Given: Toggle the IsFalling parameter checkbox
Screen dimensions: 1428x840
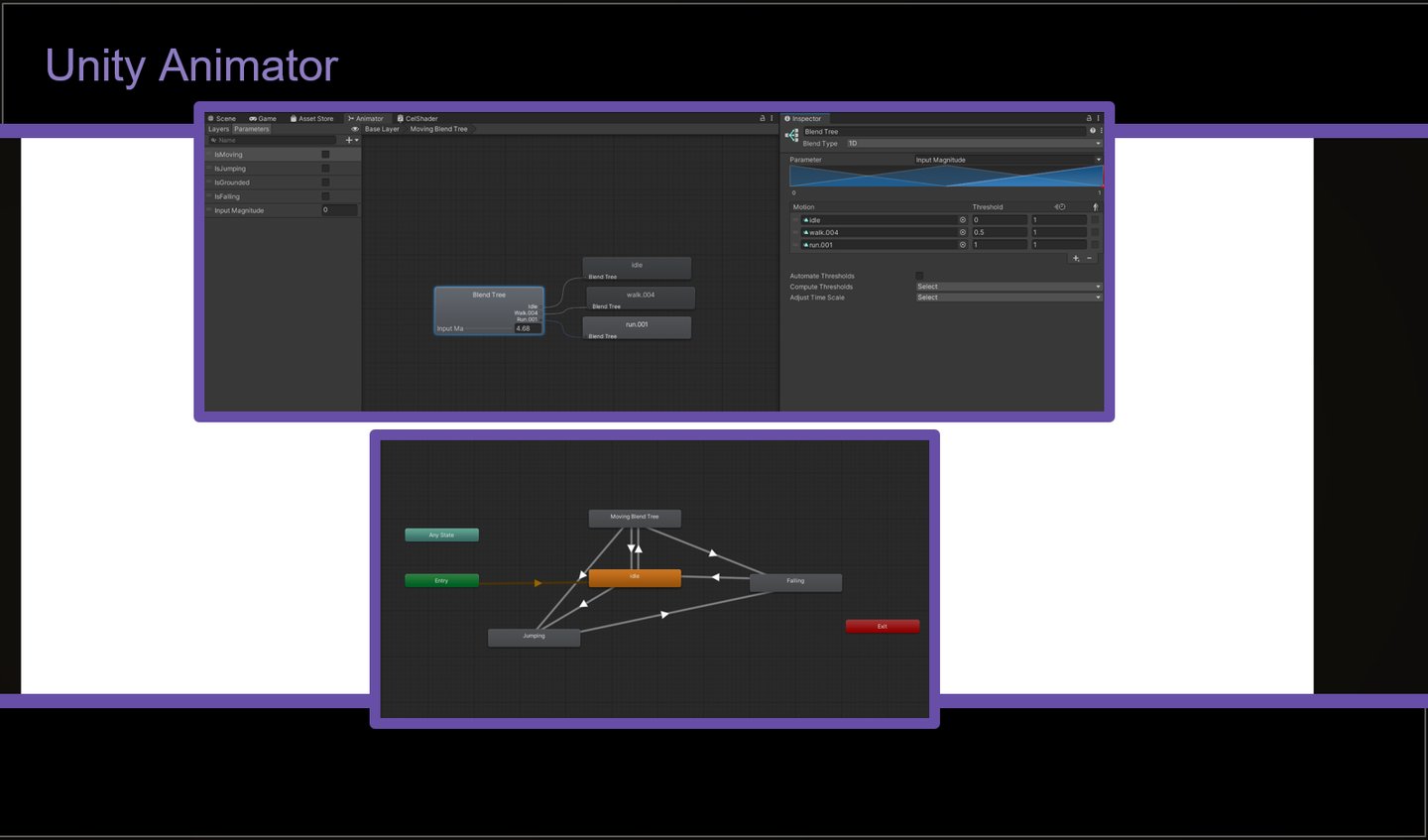Looking at the screenshot, I should point(325,196).
